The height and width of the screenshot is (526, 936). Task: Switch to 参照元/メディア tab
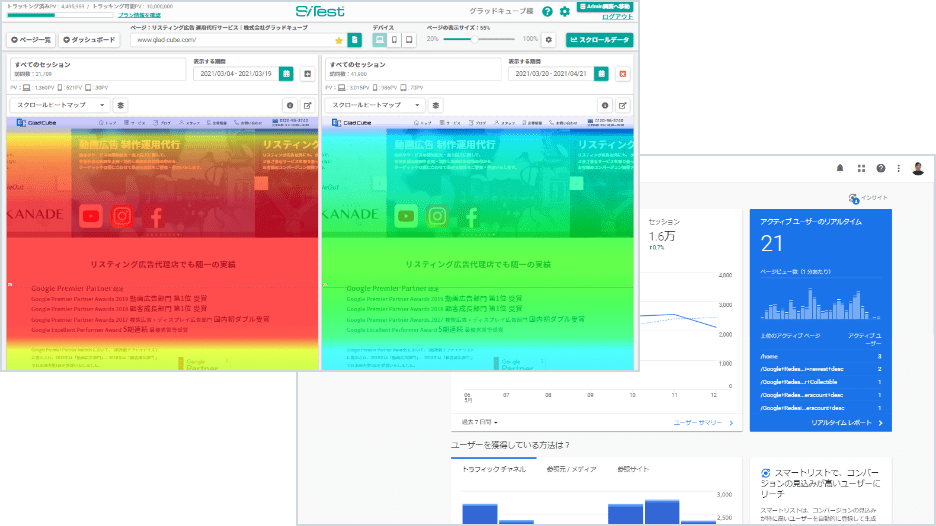coord(570,468)
